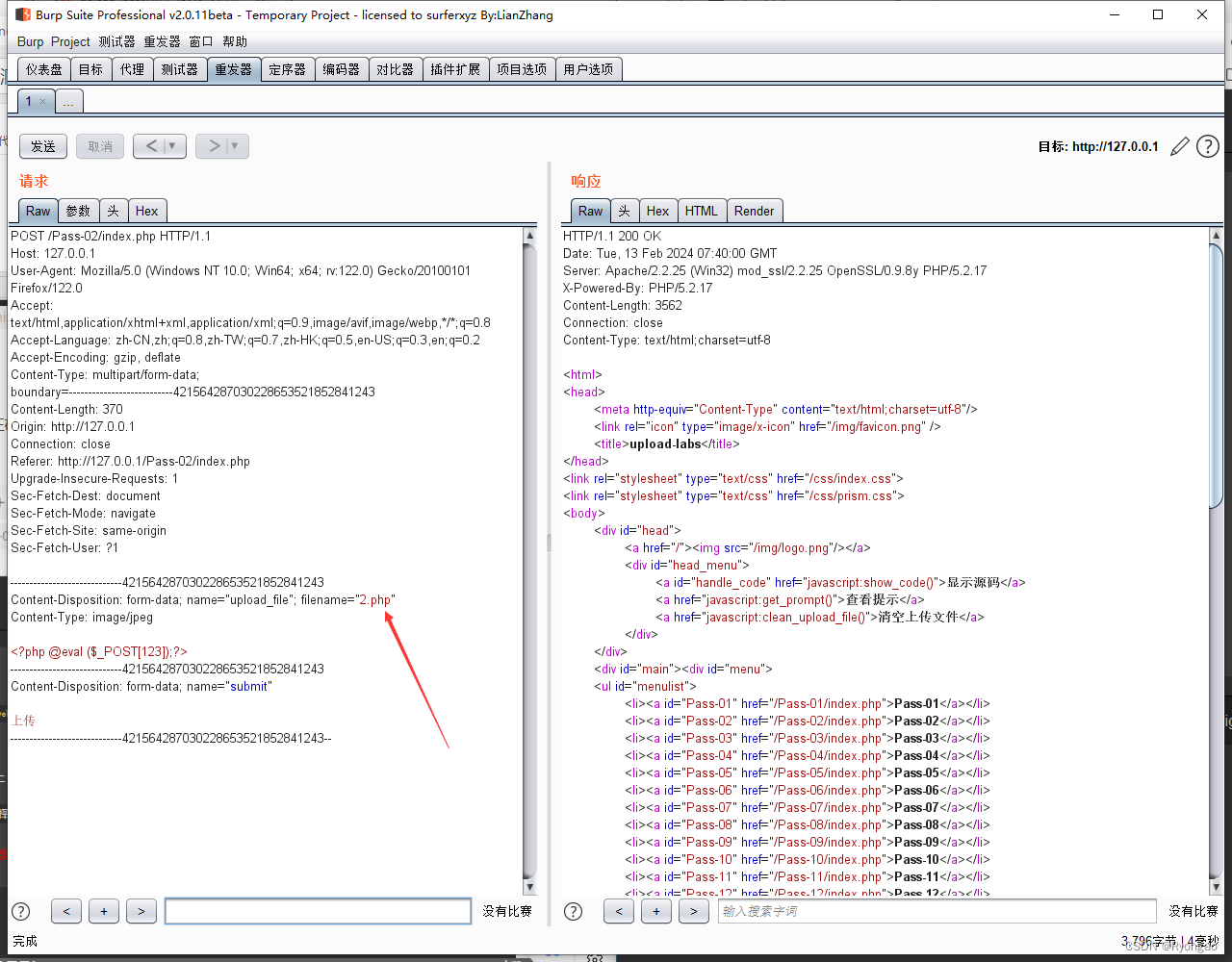This screenshot has width=1232, height=962.
Task: Click the filename "2.php" in request
Action: click(x=375, y=599)
